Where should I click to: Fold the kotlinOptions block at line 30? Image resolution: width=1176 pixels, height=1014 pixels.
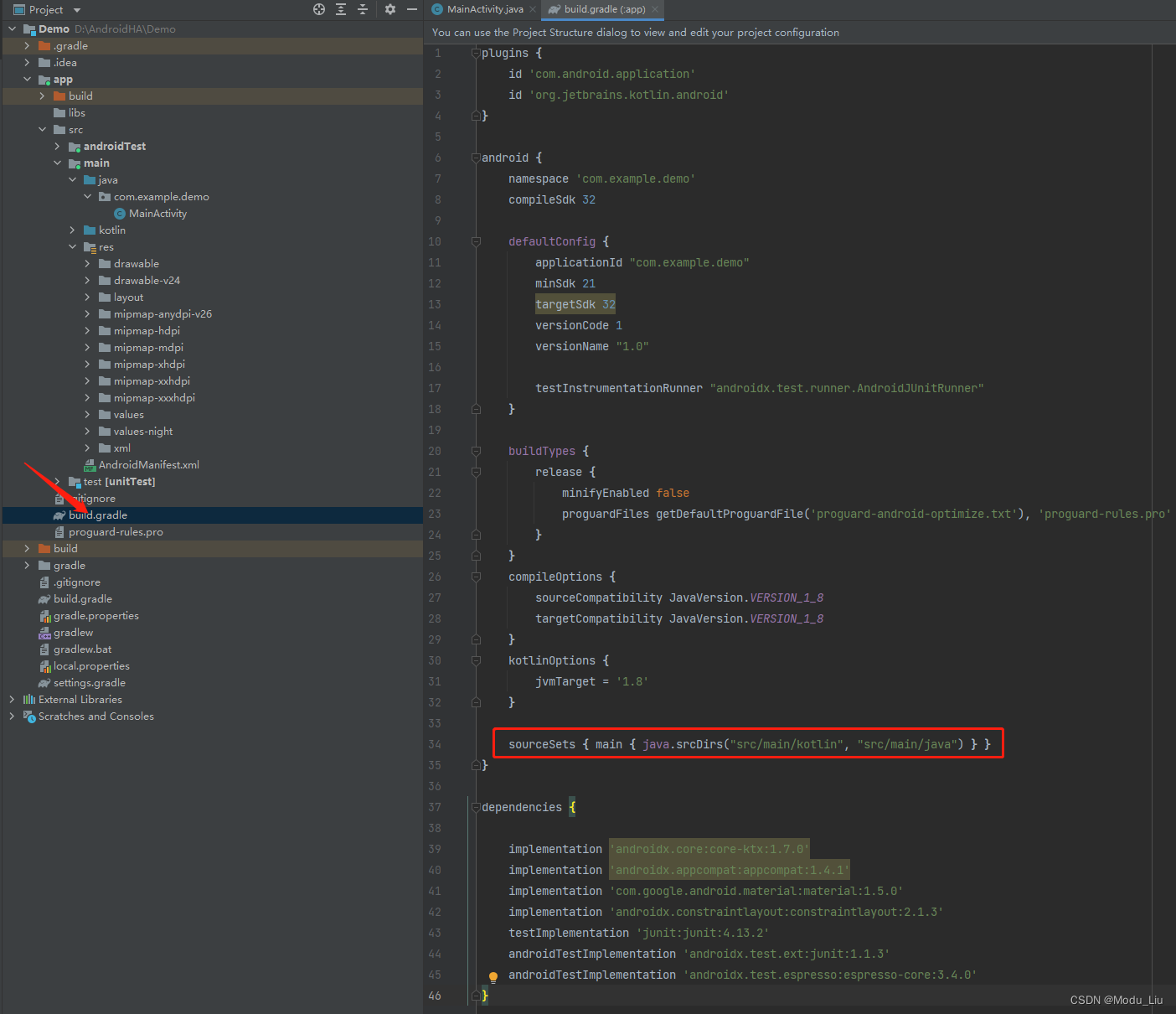(x=476, y=660)
